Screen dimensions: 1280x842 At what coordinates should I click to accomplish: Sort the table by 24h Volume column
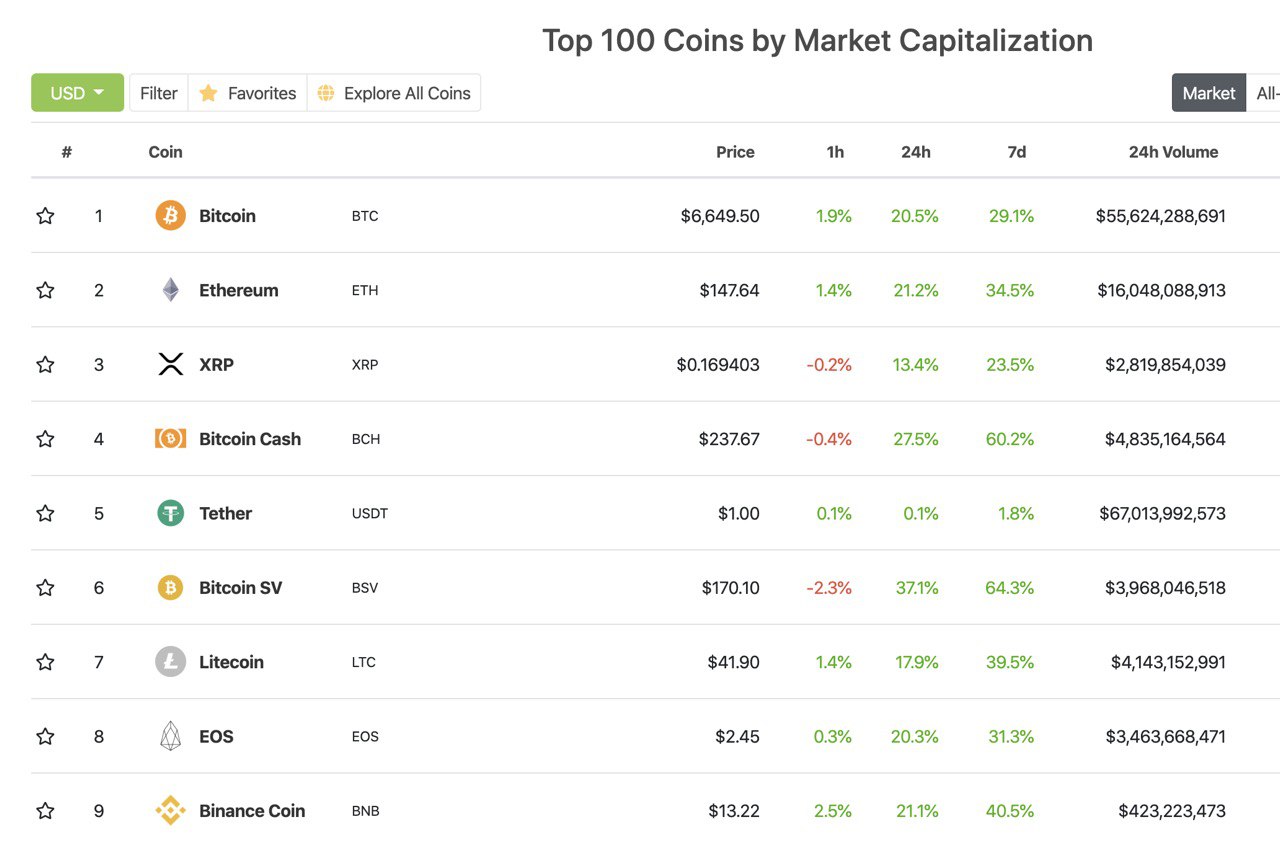pyautogui.click(x=1173, y=152)
